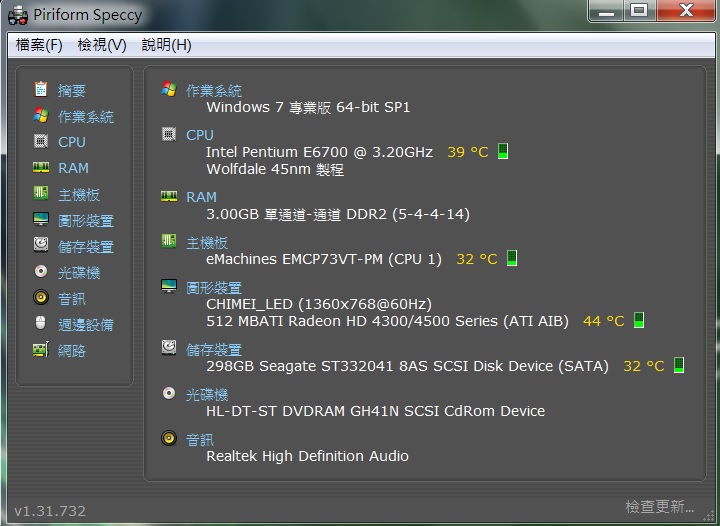Screen dimensions: 720x526
Task: Open the 檢視(V) menu
Action: pos(102,45)
